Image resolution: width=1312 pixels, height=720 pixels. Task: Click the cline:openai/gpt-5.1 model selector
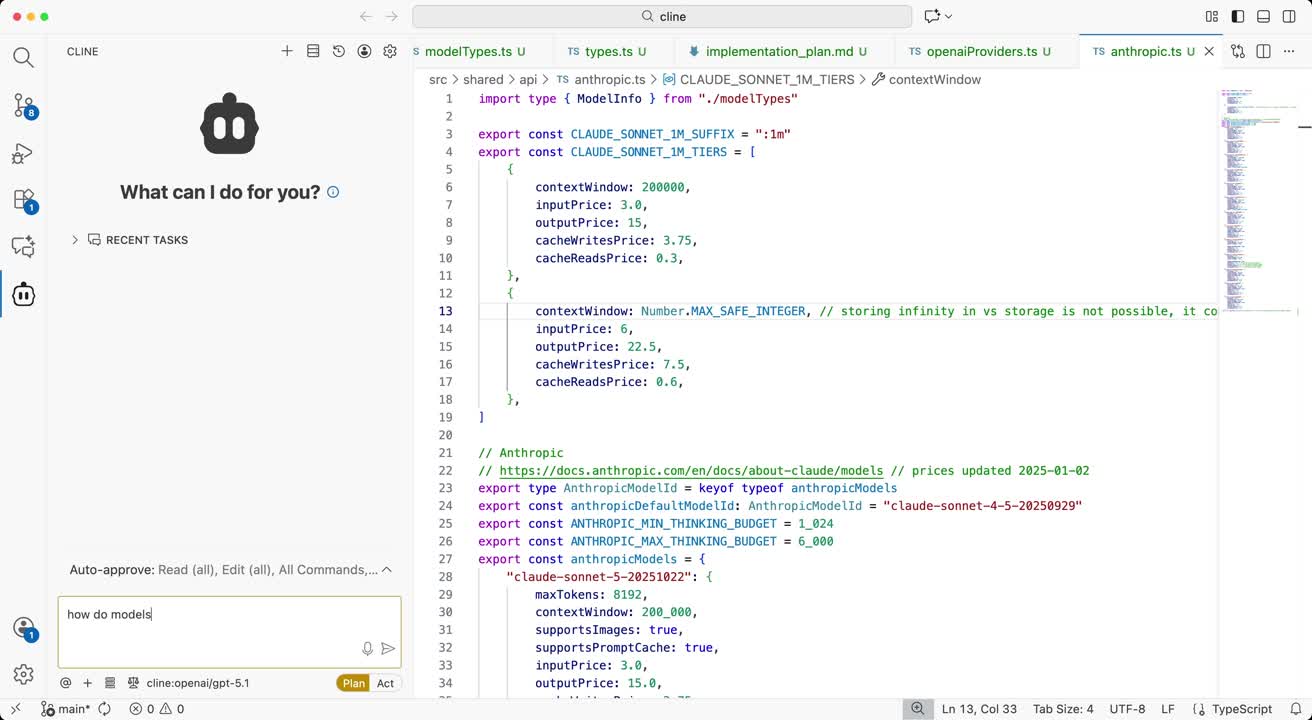[x=197, y=683]
